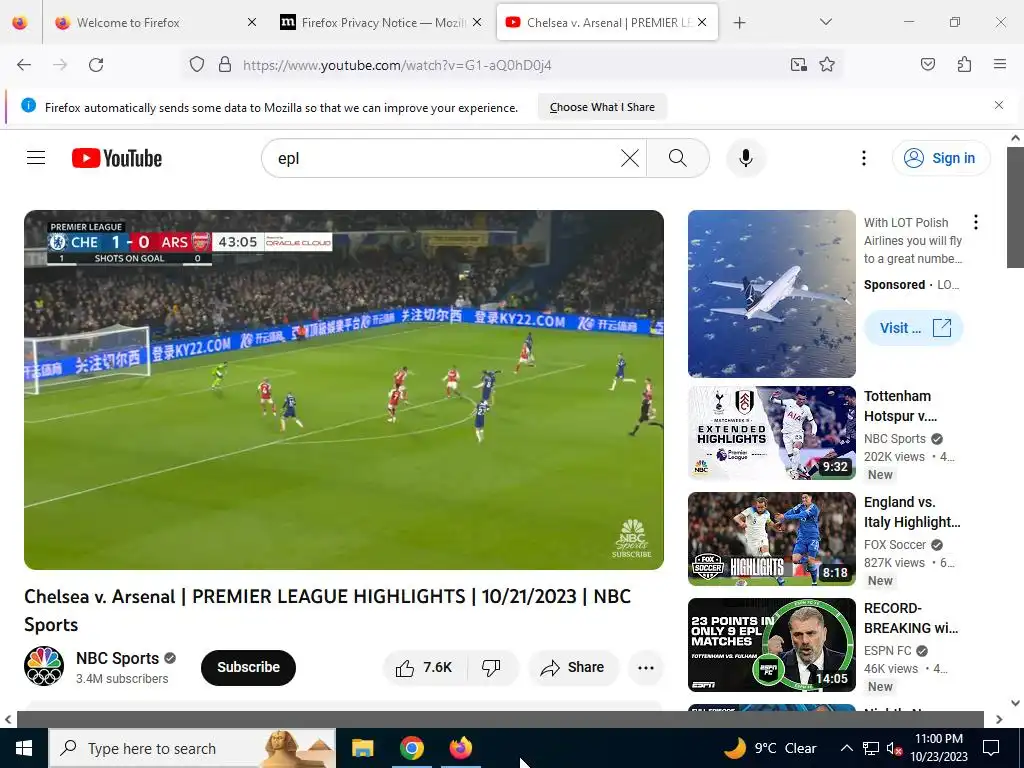
Task: Open the Tottenham Hotspur v. video title
Action: tap(901, 406)
